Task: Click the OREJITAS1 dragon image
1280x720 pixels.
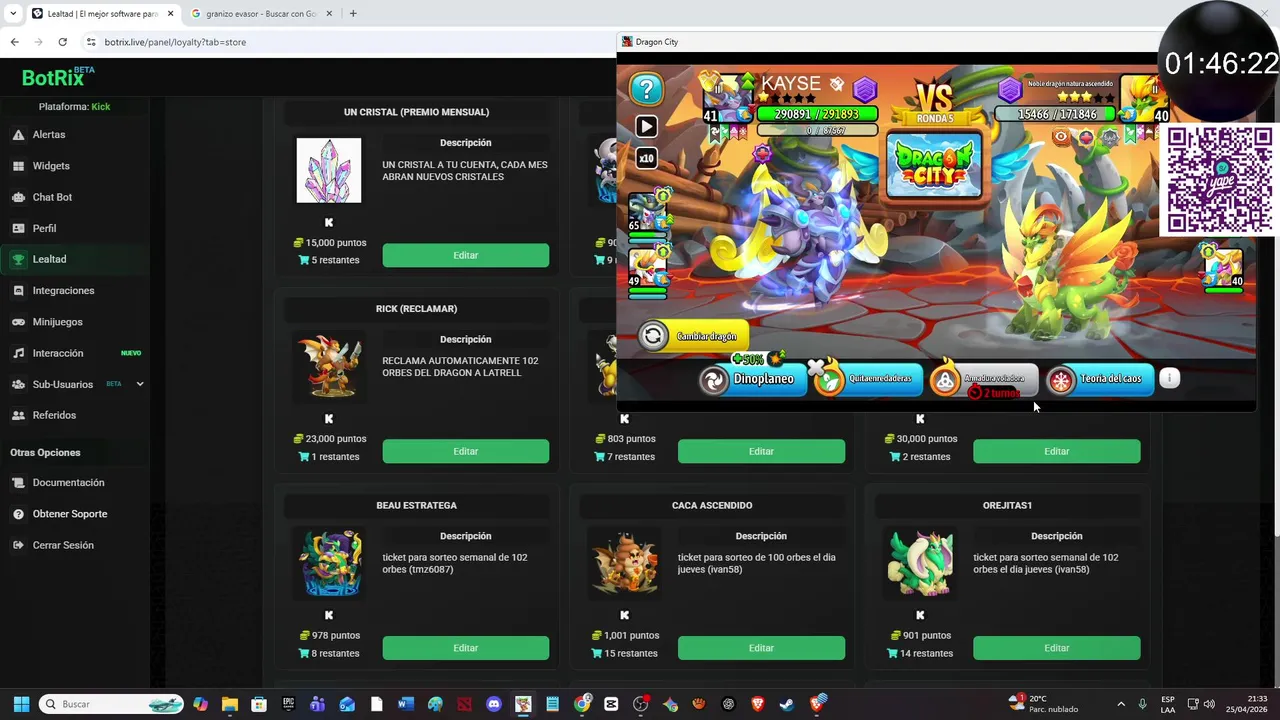Action: (x=920, y=564)
